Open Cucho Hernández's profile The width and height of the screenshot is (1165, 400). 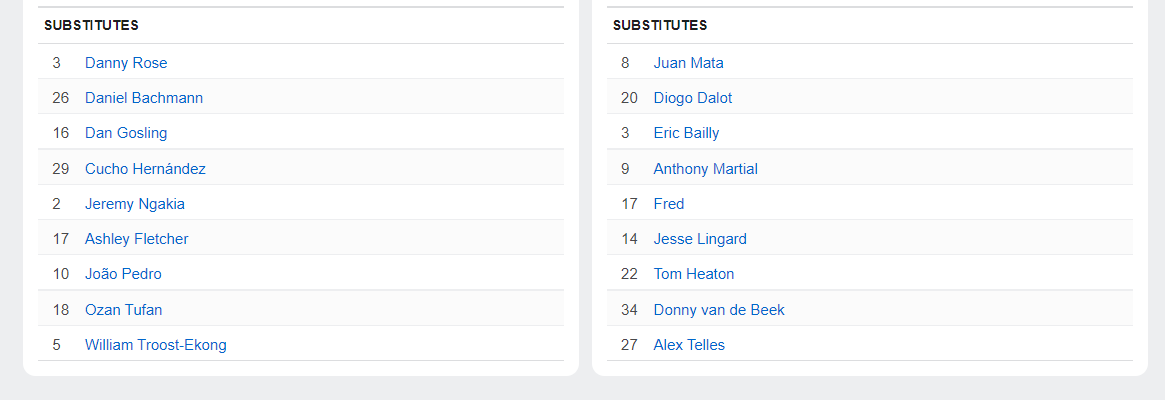point(145,169)
